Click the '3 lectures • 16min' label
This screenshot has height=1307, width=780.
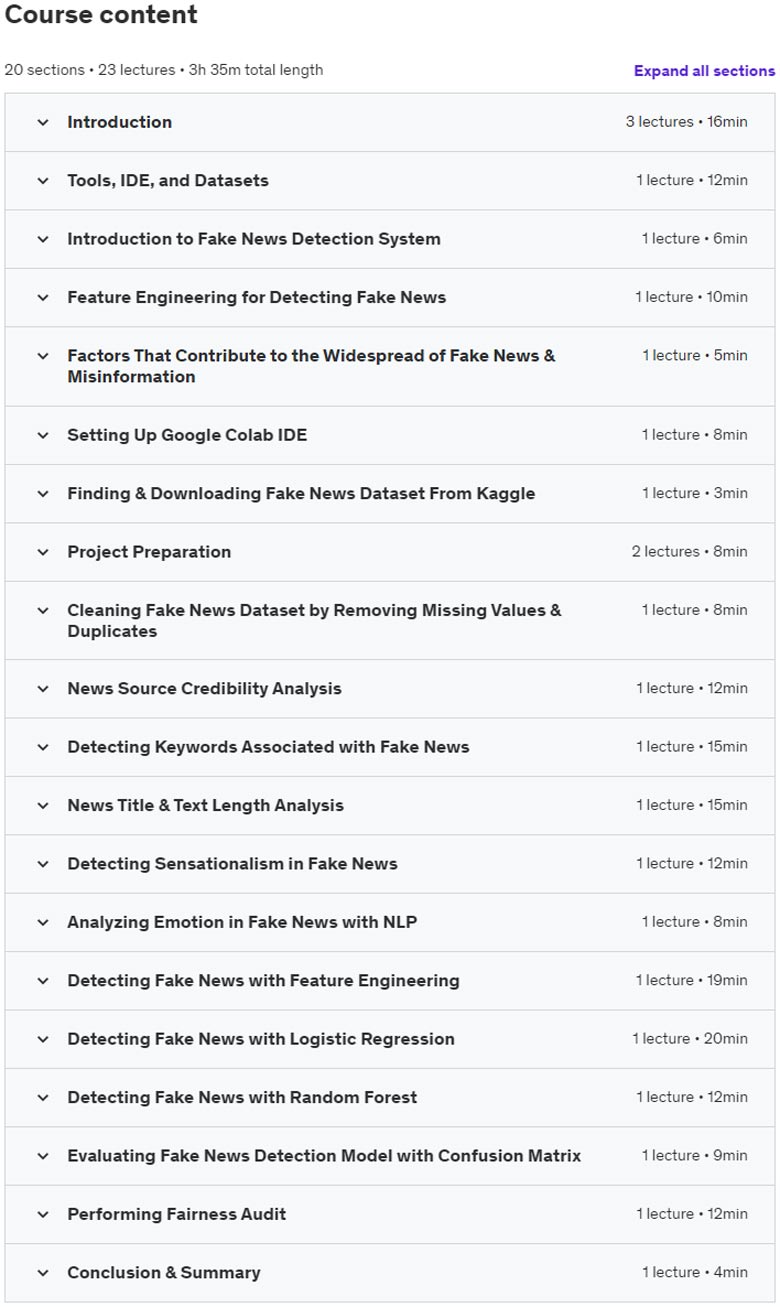[x=686, y=122]
